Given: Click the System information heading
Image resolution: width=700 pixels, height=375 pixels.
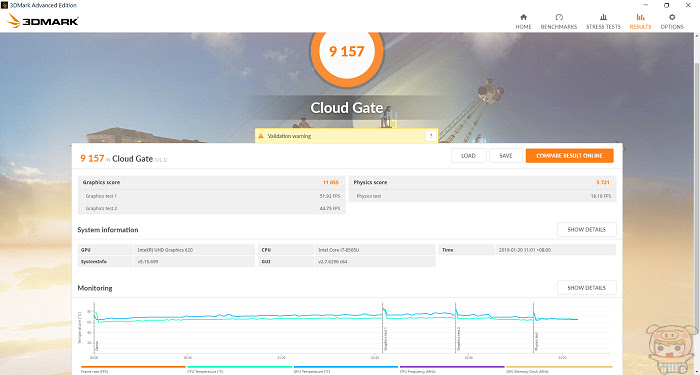Looking at the screenshot, I should (x=108, y=230).
